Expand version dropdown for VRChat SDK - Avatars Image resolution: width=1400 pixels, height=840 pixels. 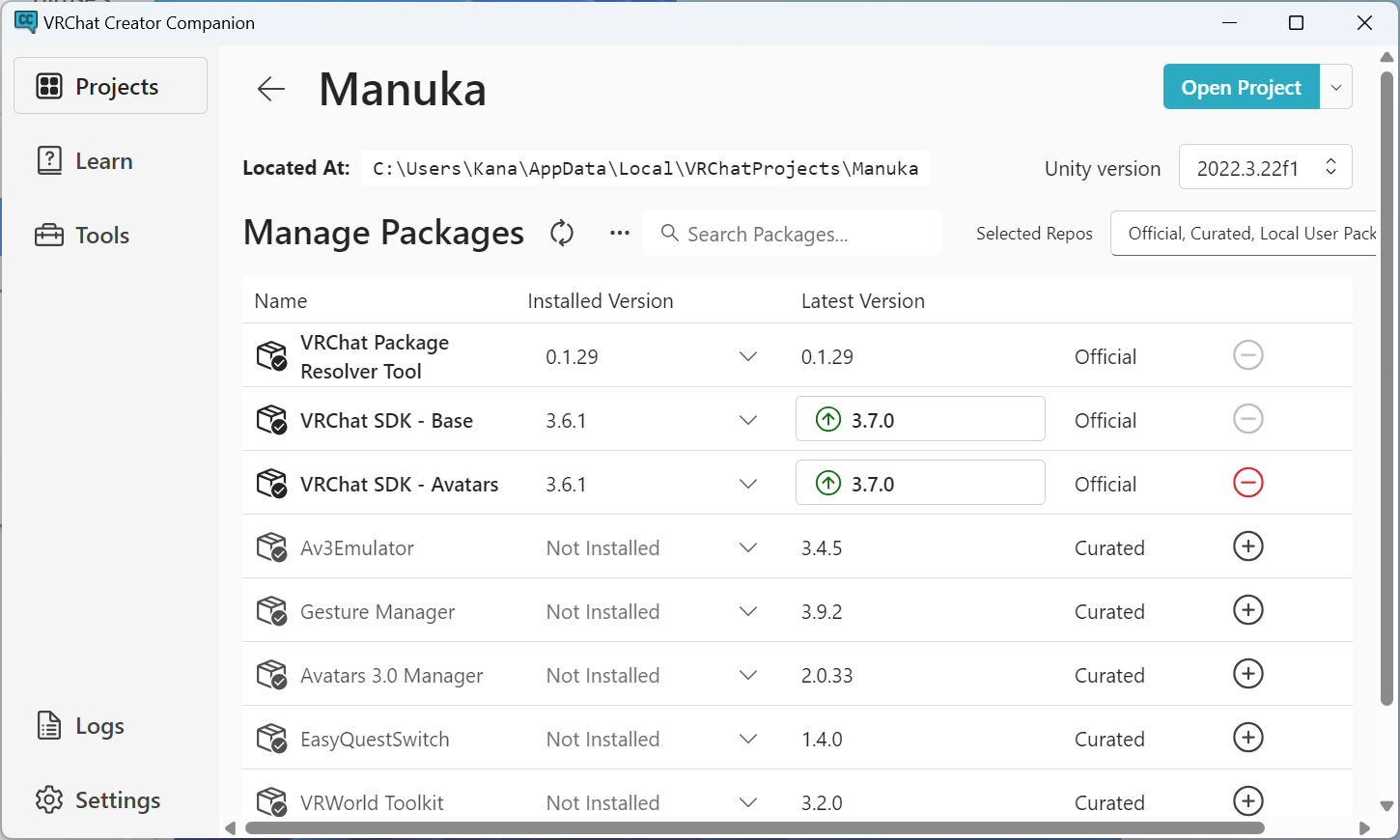click(x=748, y=484)
